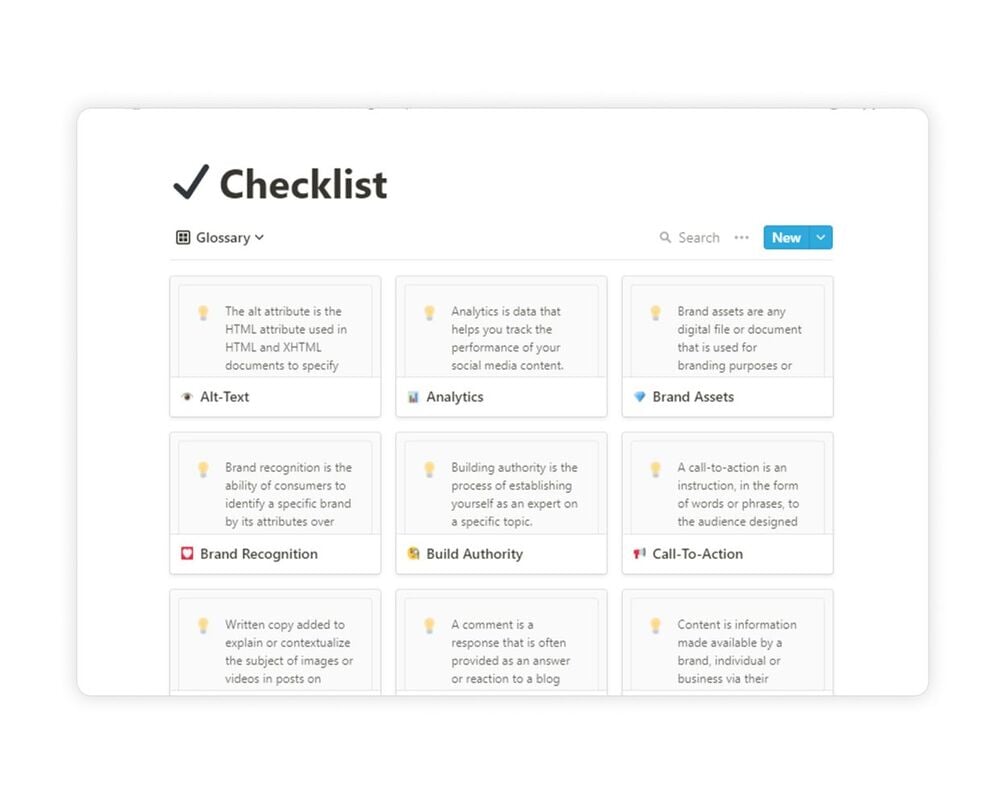
Task: Open the Alt-Text card preview
Action: (x=275, y=330)
